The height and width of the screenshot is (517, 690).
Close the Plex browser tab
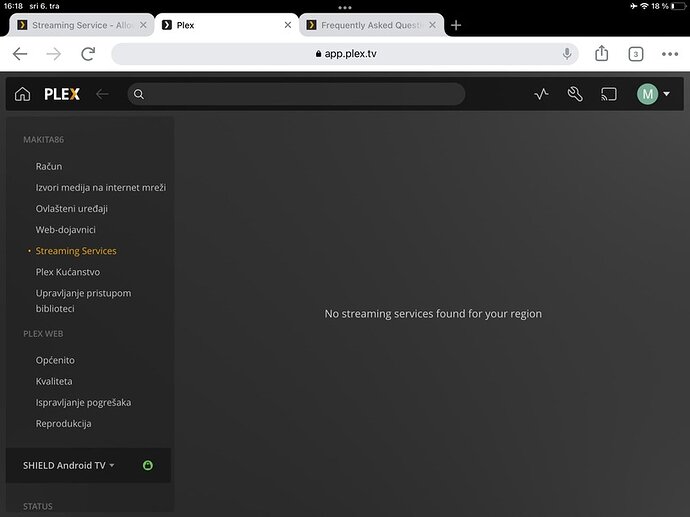click(288, 25)
